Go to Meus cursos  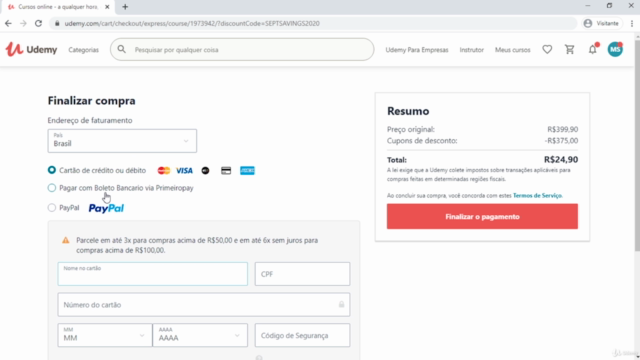pyautogui.click(x=513, y=50)
